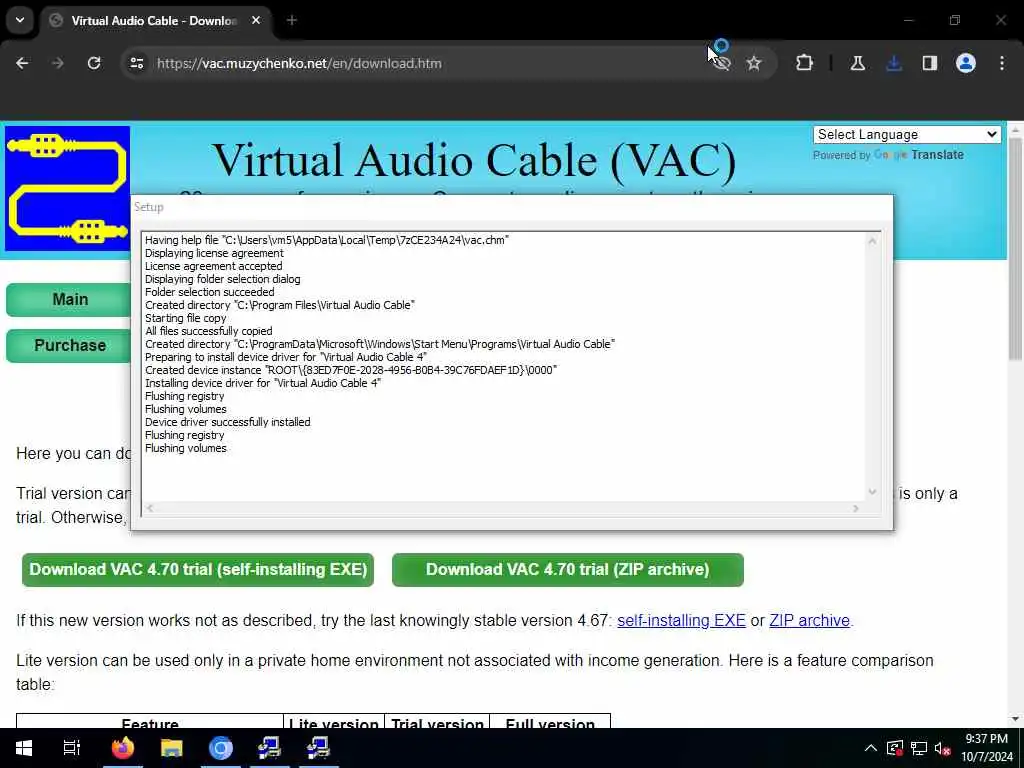
Task: Launch Firefox from the taskbar
Action: click(x=122, y=748)
